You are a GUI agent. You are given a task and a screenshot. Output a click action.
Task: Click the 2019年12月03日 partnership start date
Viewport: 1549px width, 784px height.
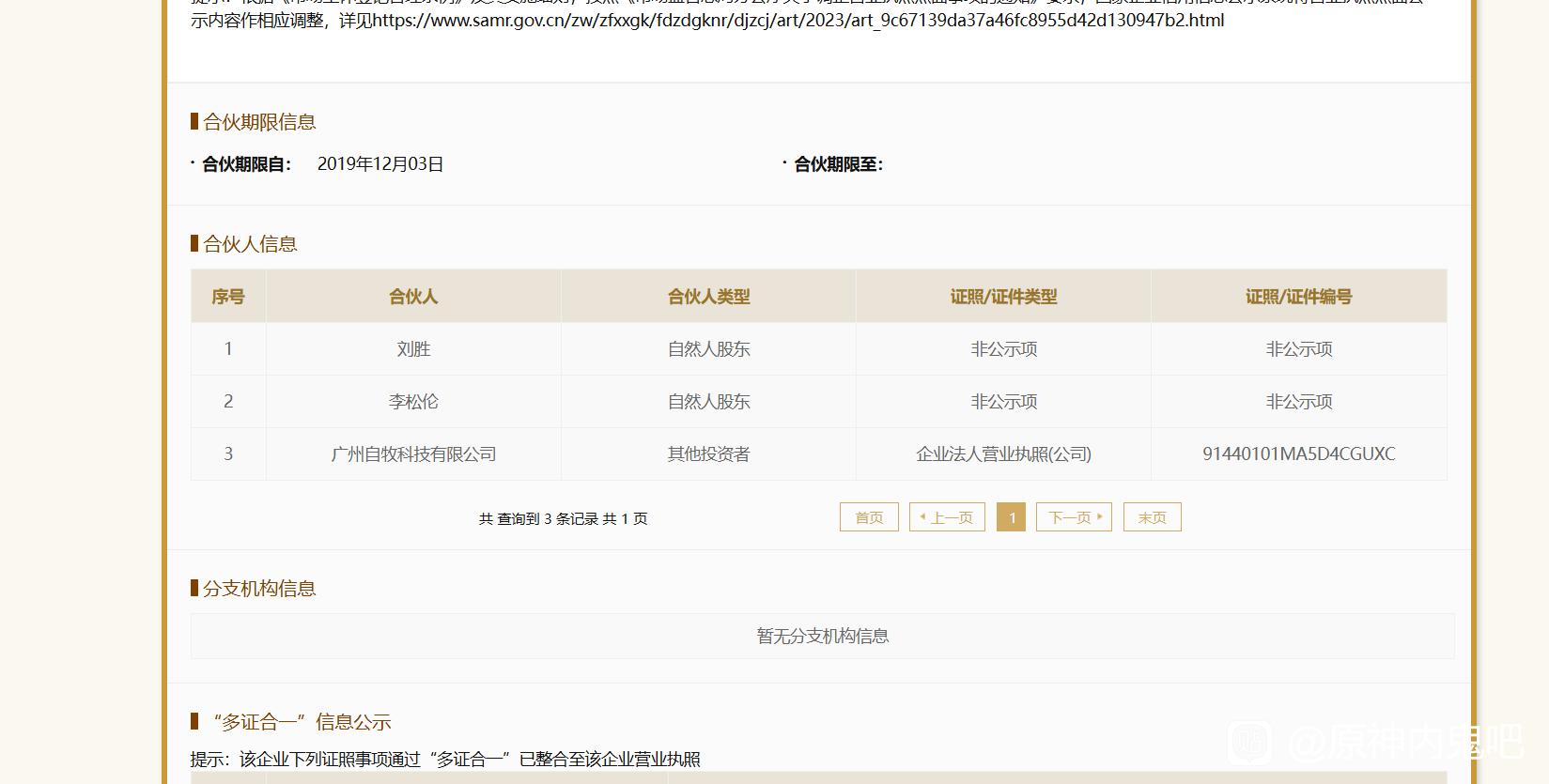(380, 164)
